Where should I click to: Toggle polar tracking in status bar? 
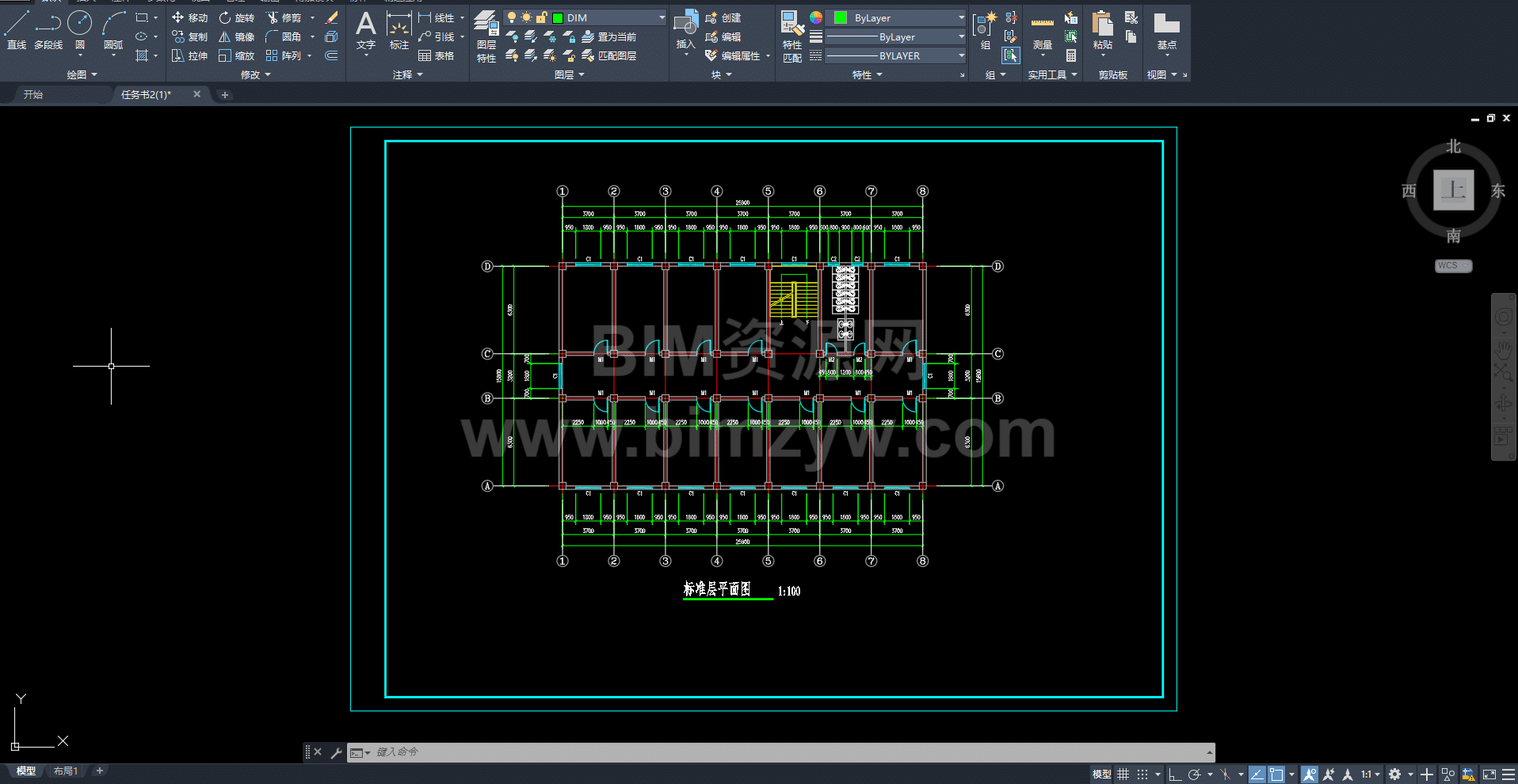pos(1195,774)
